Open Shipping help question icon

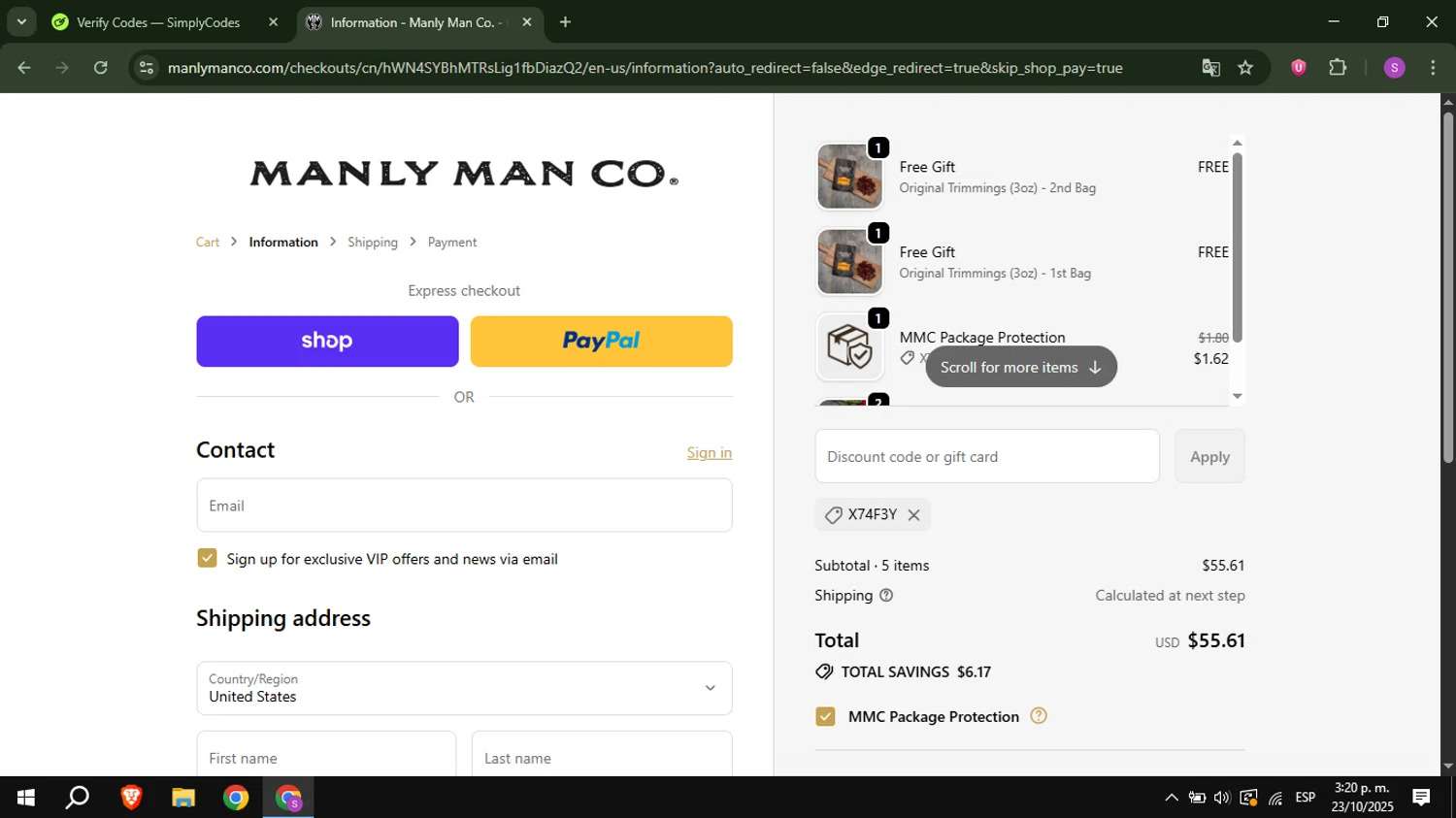(x=886, y=596)
